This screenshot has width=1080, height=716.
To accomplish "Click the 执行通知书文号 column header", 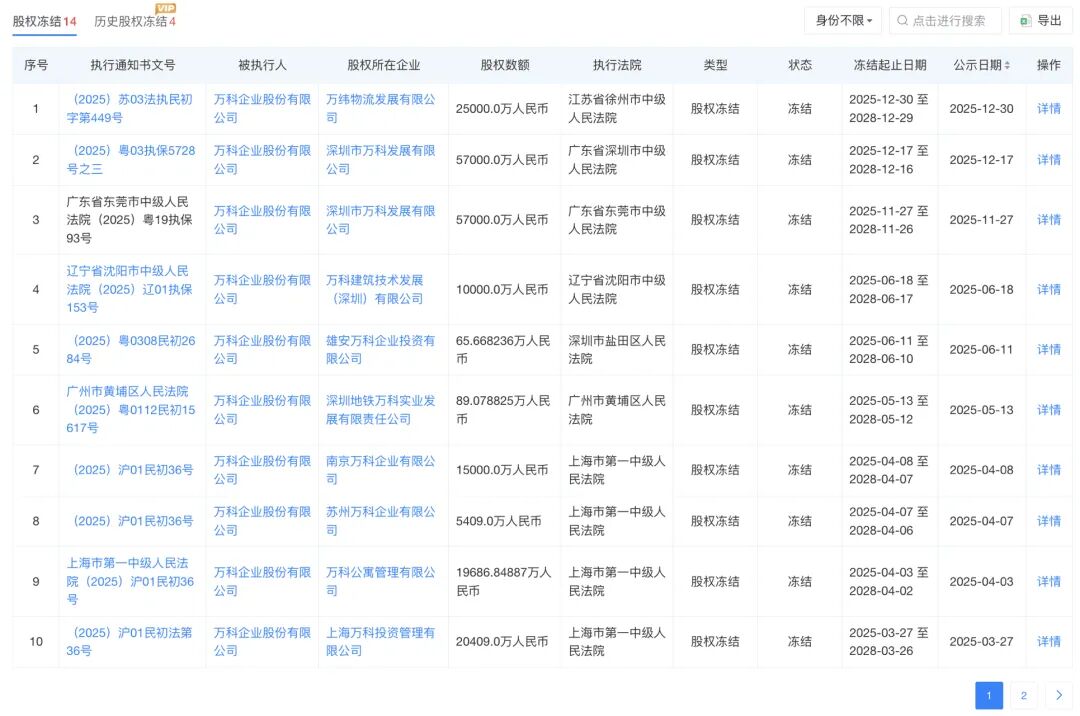I will [132, 65].
